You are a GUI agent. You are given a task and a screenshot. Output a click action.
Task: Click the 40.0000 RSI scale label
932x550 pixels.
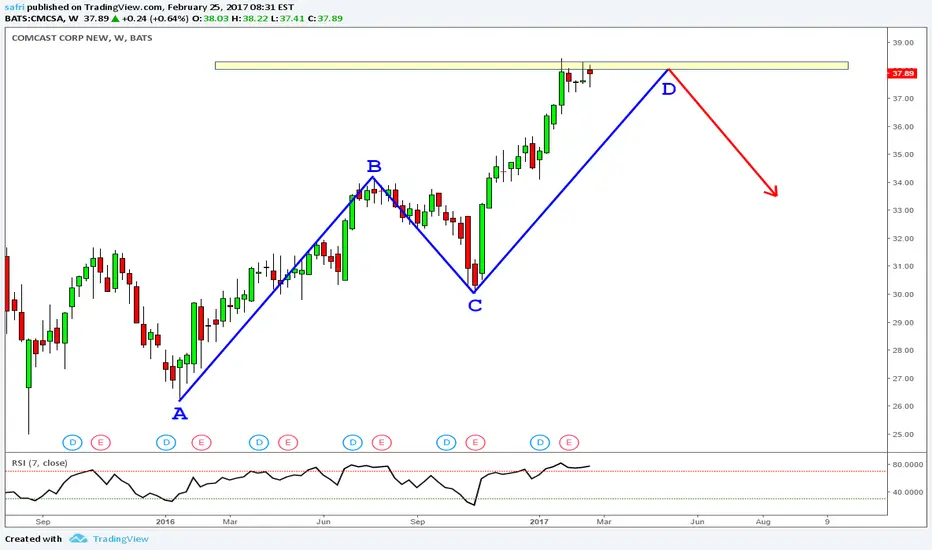point(908,492)
